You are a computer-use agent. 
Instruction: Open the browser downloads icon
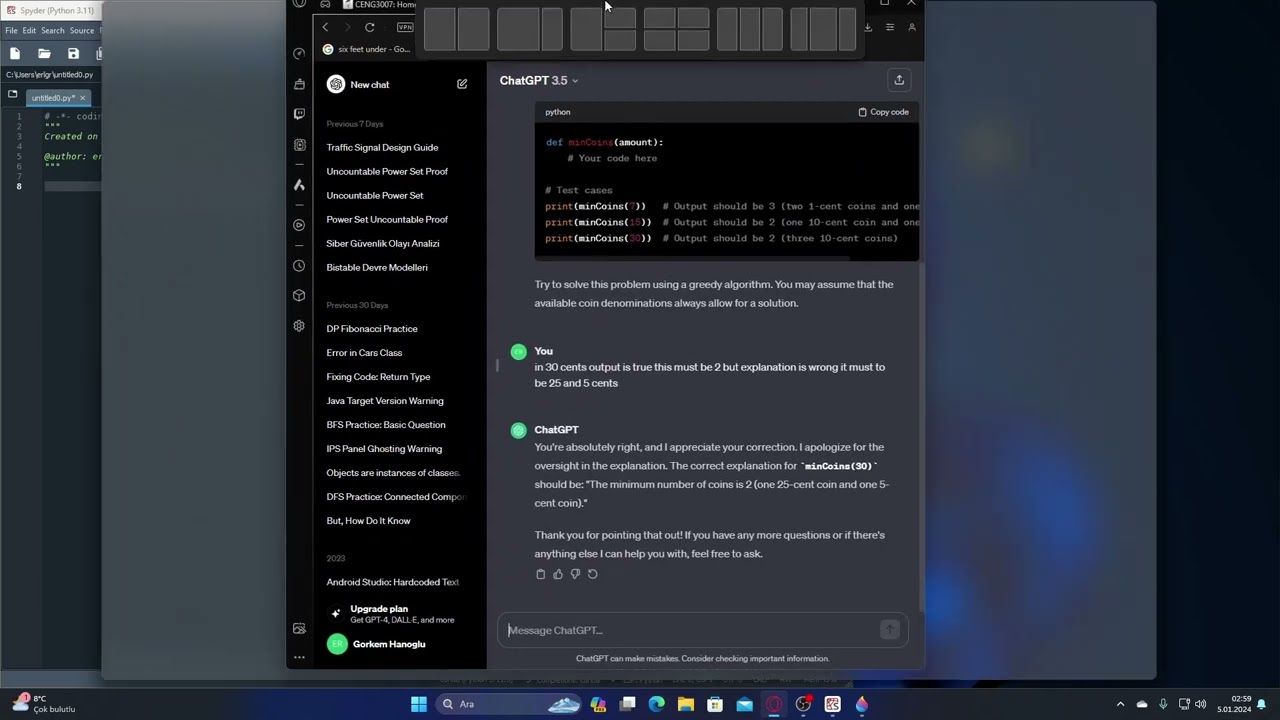868,27
